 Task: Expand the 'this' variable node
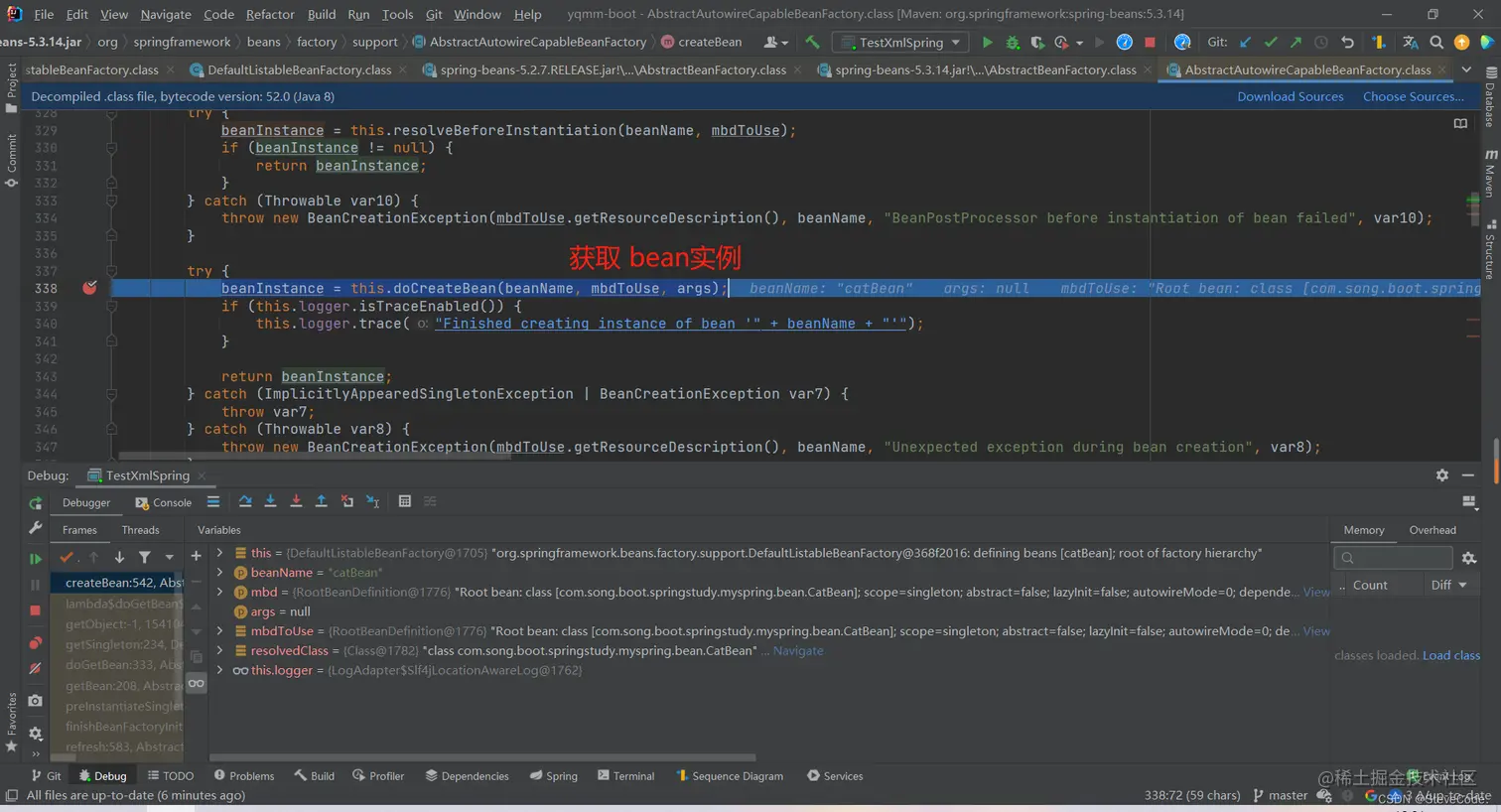(x=219, y=553)
